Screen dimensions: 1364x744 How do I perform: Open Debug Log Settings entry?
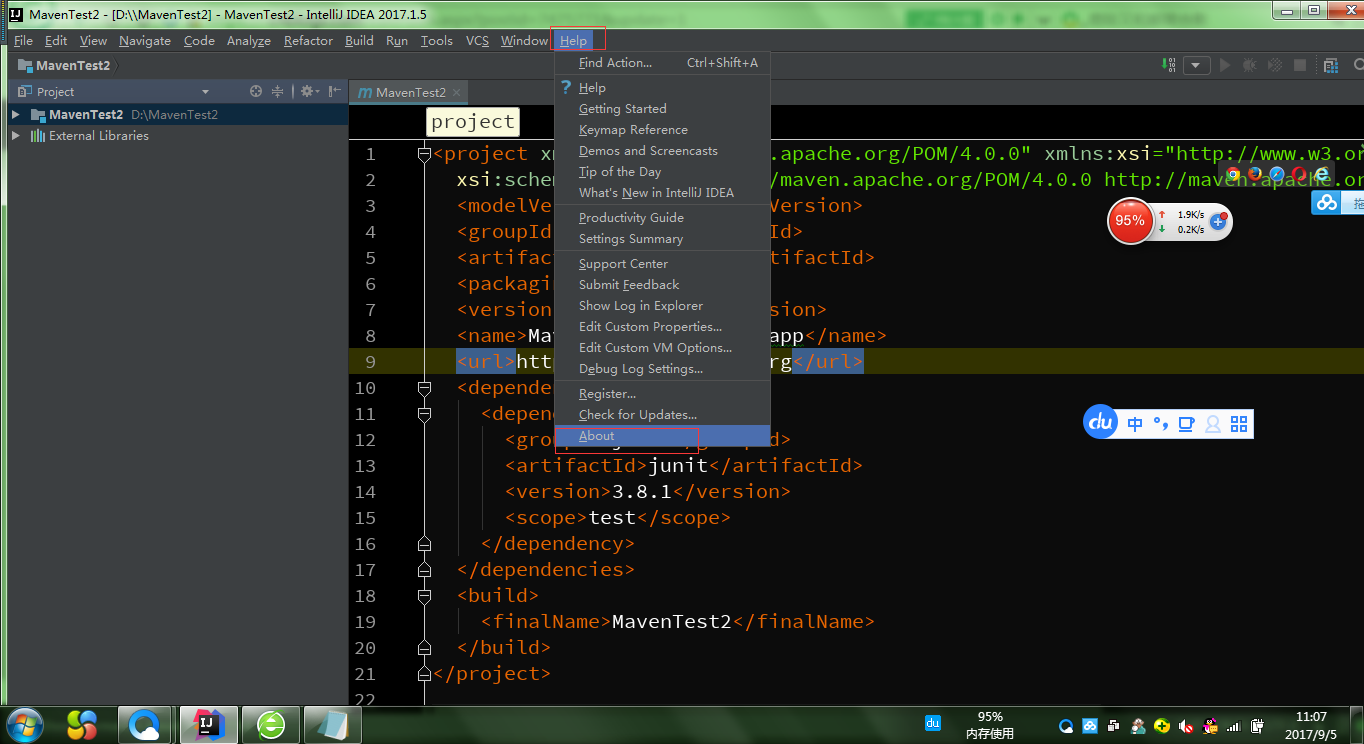point(662,369)
